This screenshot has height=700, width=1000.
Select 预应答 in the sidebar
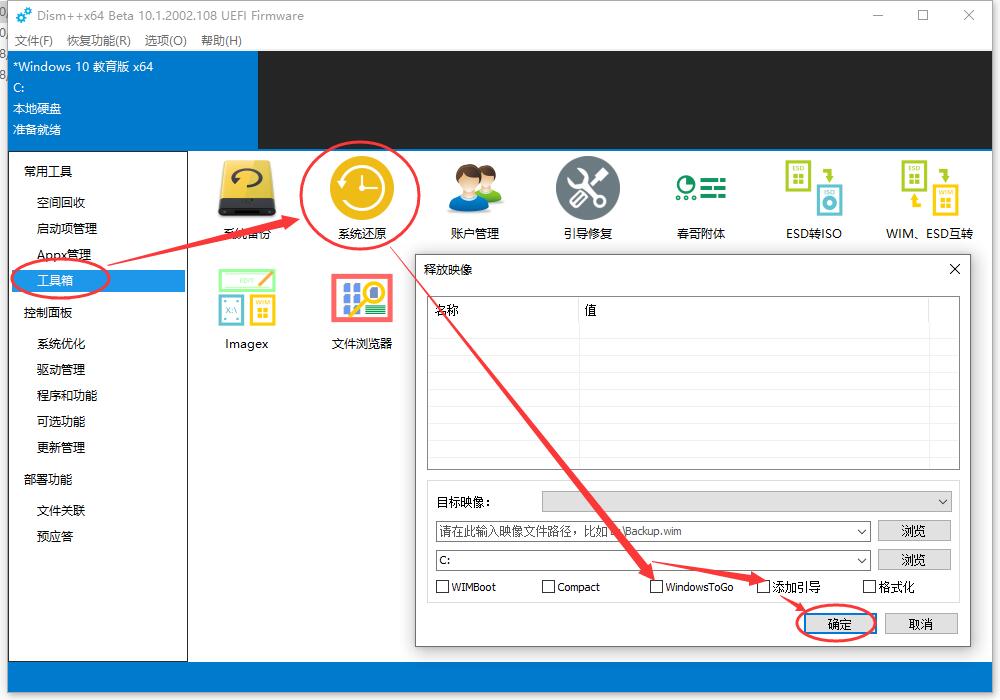pyautogui.click(x=55, y=537)
